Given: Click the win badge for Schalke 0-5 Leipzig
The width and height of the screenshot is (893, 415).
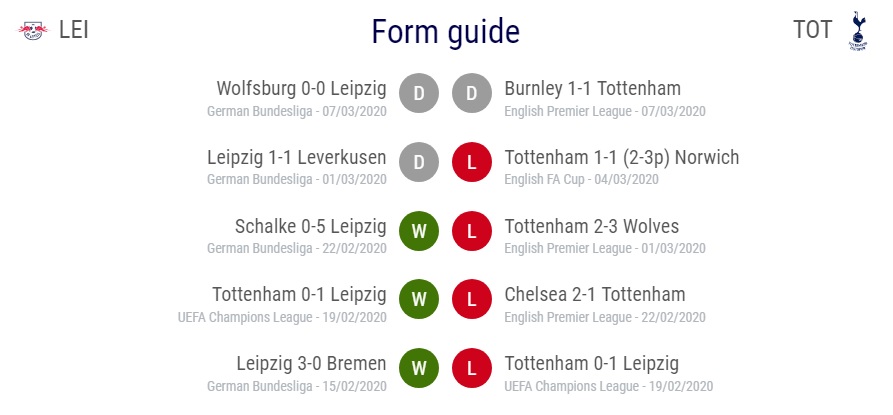Looking at the screenshot, I should (x=419, y=231).
